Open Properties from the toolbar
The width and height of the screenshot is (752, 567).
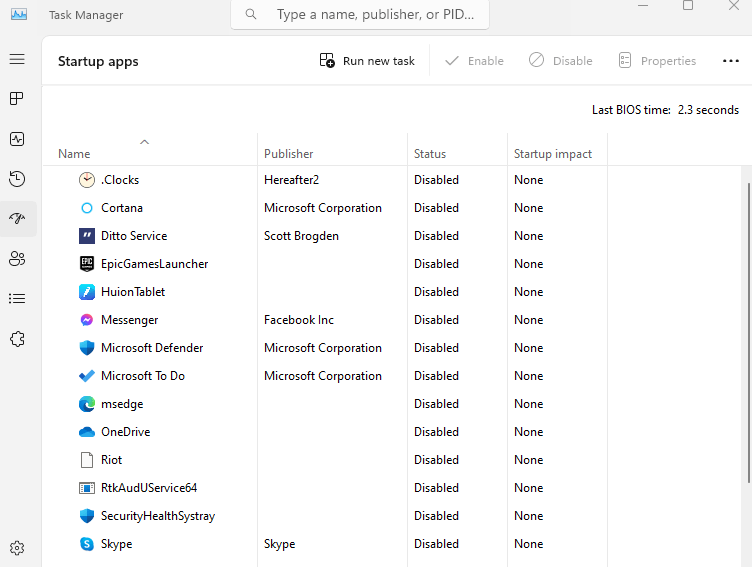(657, 61)
